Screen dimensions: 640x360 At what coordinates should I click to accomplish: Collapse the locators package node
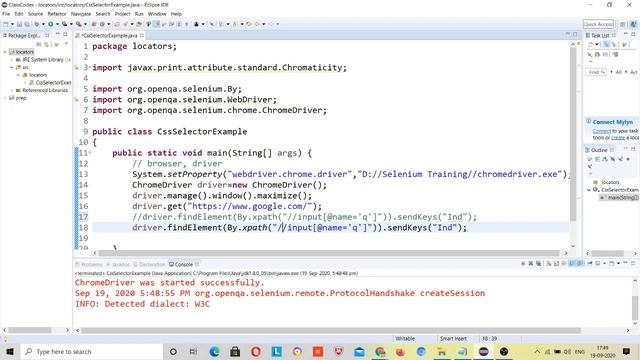pos(18,75)
